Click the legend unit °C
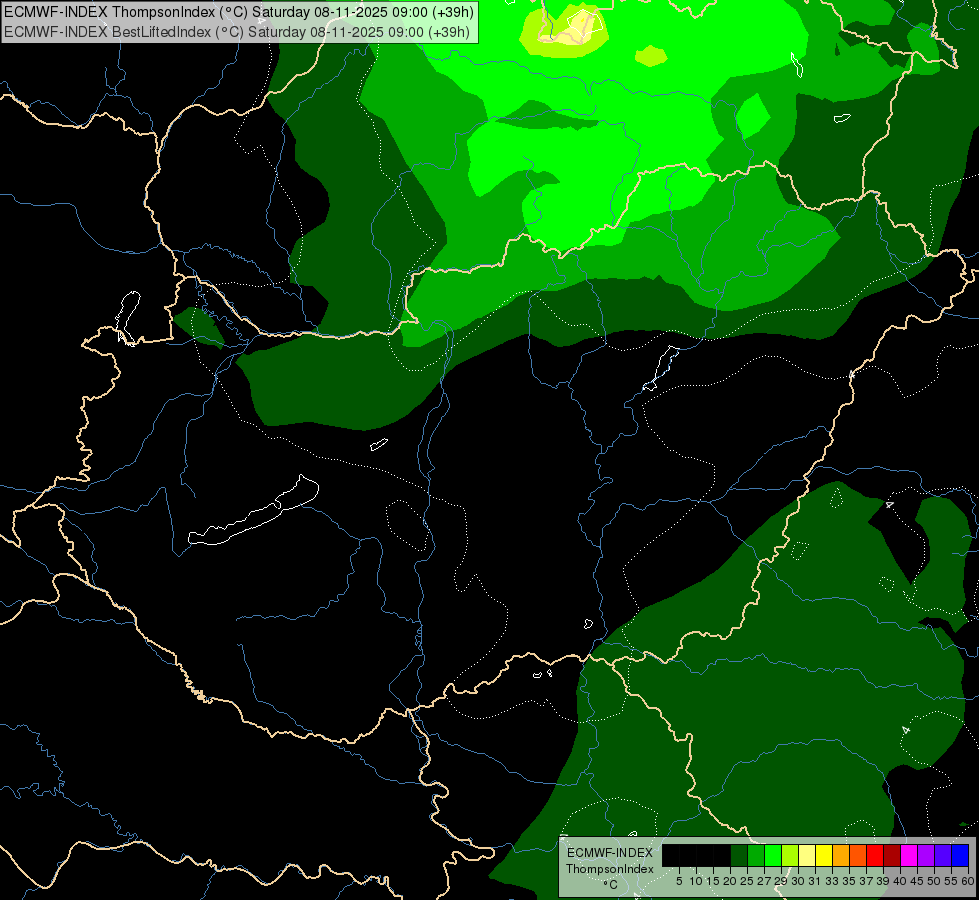979x900 pixels. 611,884
